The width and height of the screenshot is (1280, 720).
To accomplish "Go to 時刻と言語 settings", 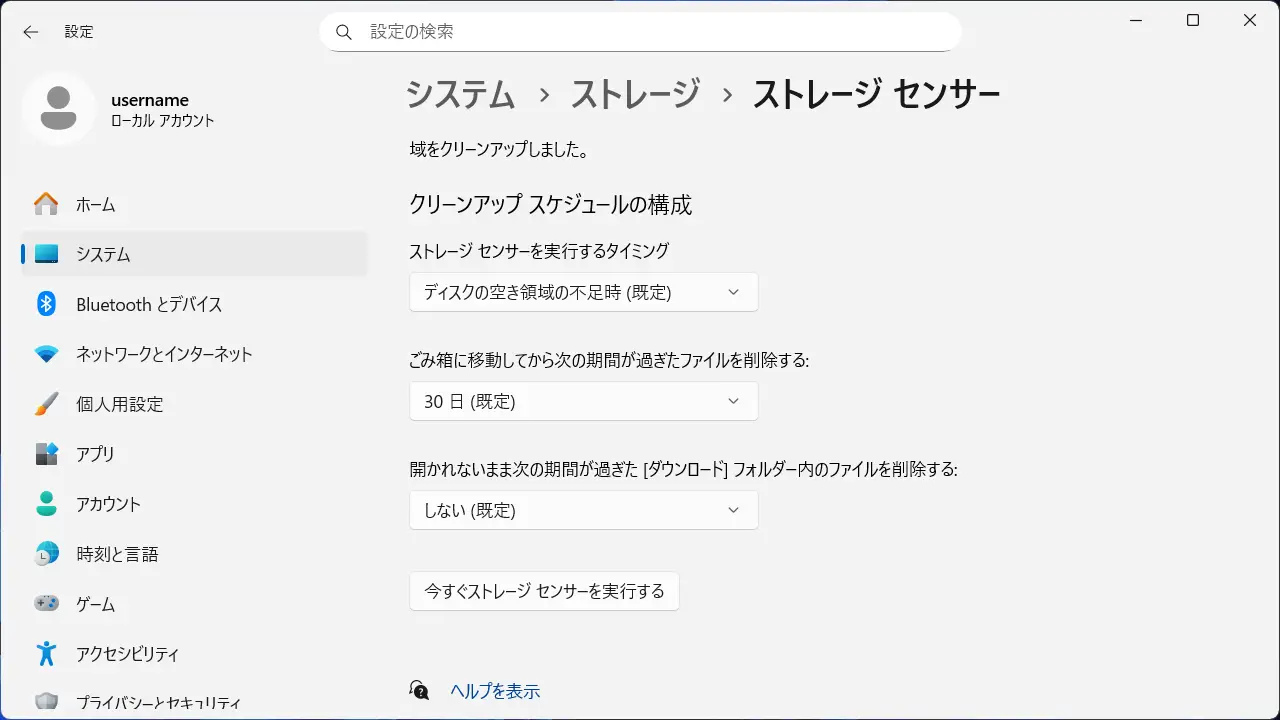I will coord(117,554).
